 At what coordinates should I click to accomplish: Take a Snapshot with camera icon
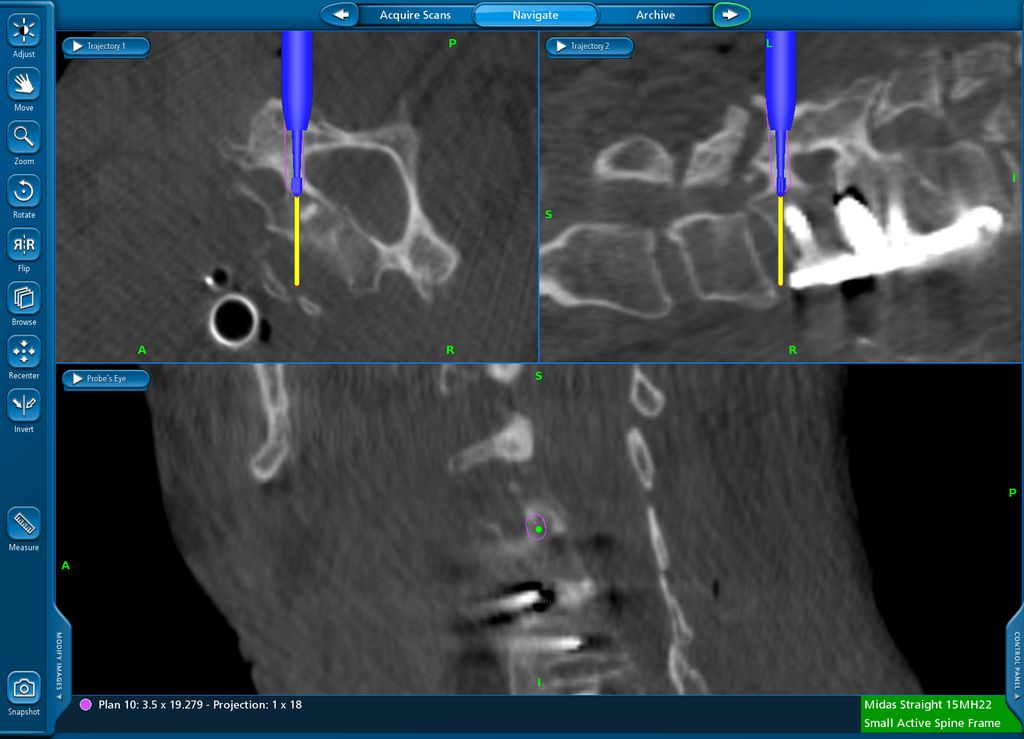coord(24,688)
